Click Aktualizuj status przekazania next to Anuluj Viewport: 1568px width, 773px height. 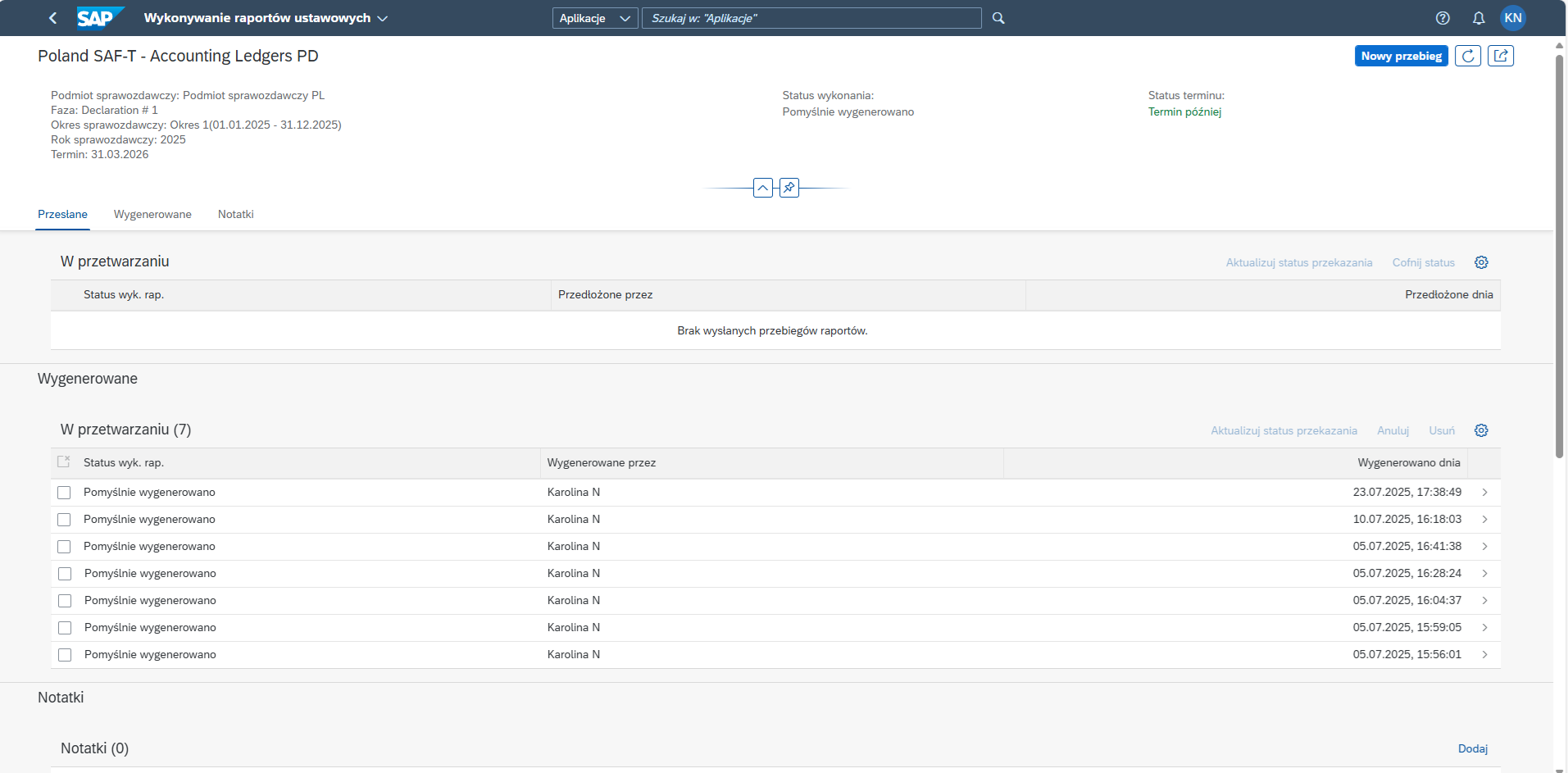click(x=1284, y=430)
